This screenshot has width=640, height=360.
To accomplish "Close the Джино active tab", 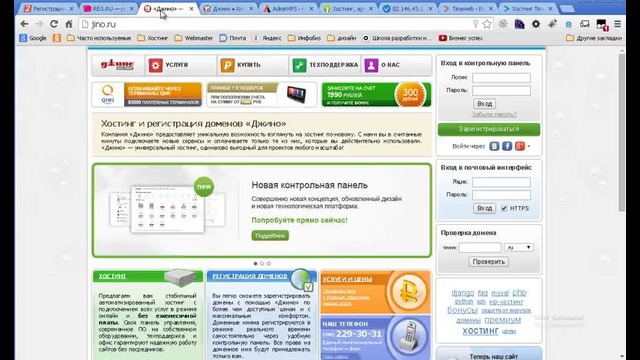I will point(191,9).
